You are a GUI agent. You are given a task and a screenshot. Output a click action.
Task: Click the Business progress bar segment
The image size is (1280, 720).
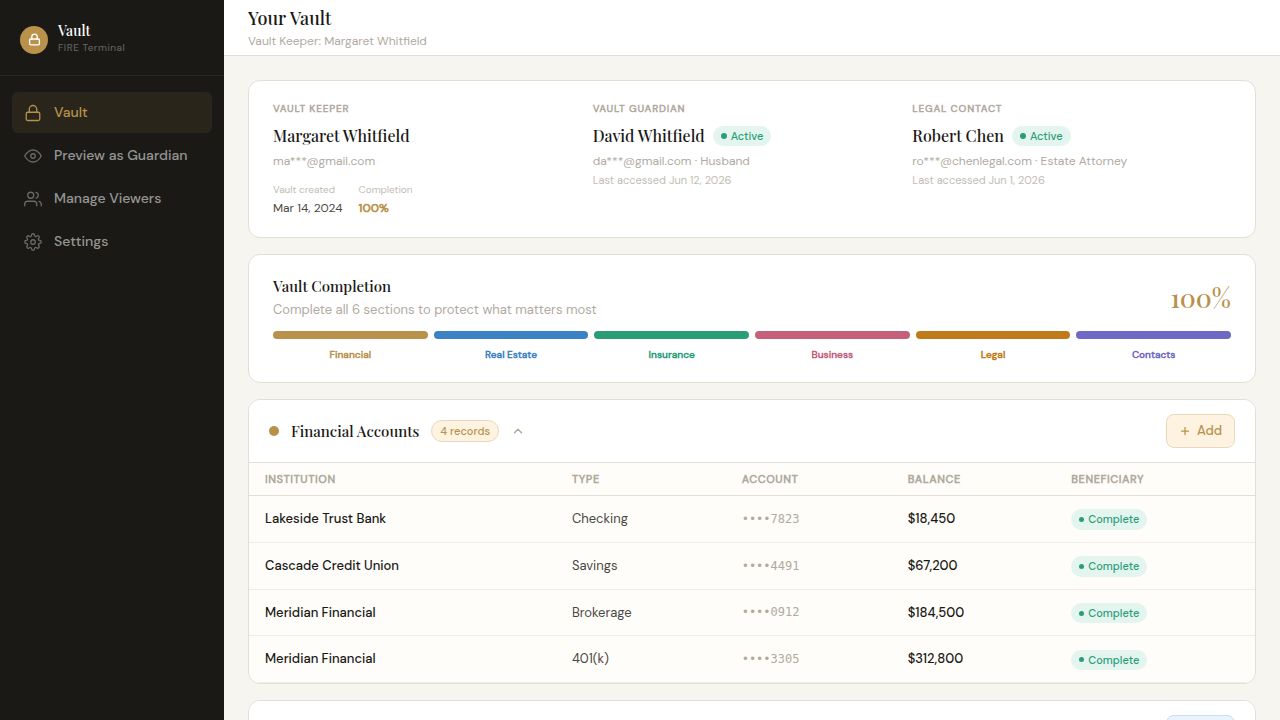(x=832, y=335)
